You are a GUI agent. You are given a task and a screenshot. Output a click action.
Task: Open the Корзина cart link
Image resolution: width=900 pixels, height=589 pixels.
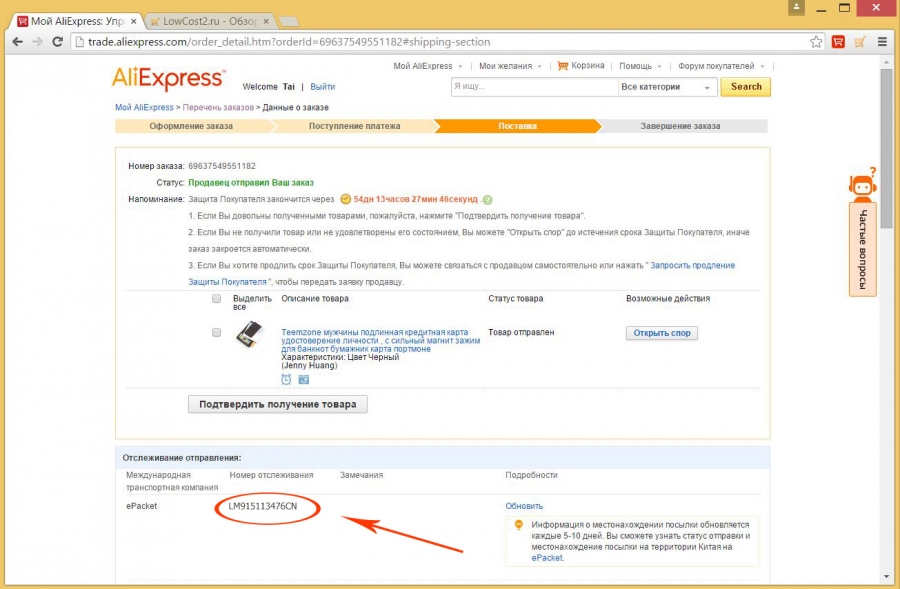(x=588, y=65)
